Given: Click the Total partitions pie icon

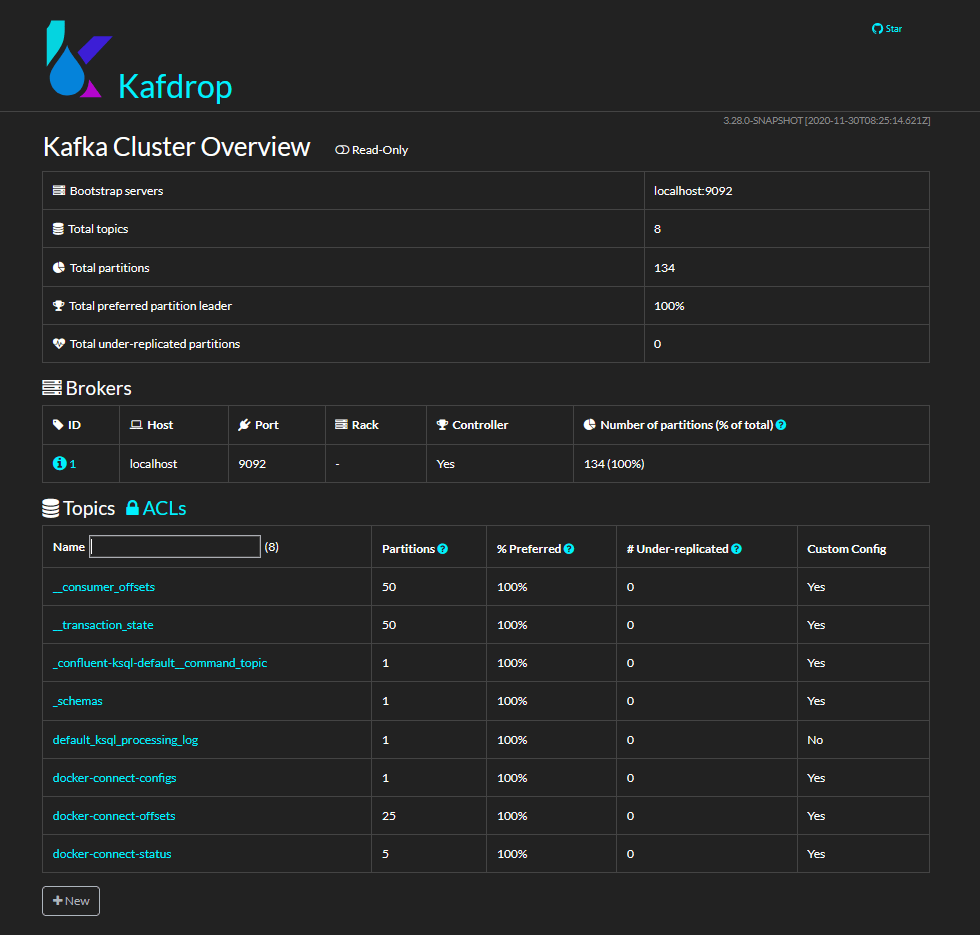Looking at the screenshot, I should tap(59, 268).
